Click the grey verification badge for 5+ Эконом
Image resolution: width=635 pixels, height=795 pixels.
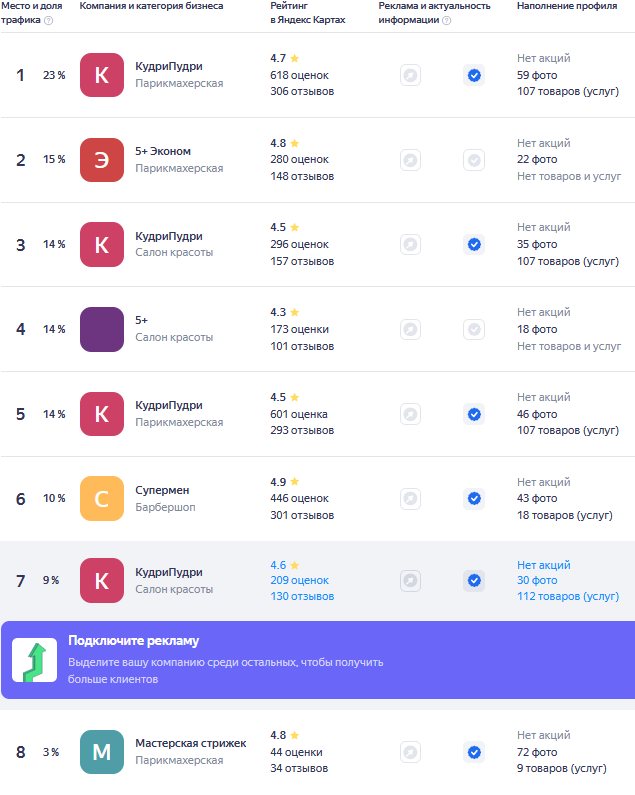[474, 160]
